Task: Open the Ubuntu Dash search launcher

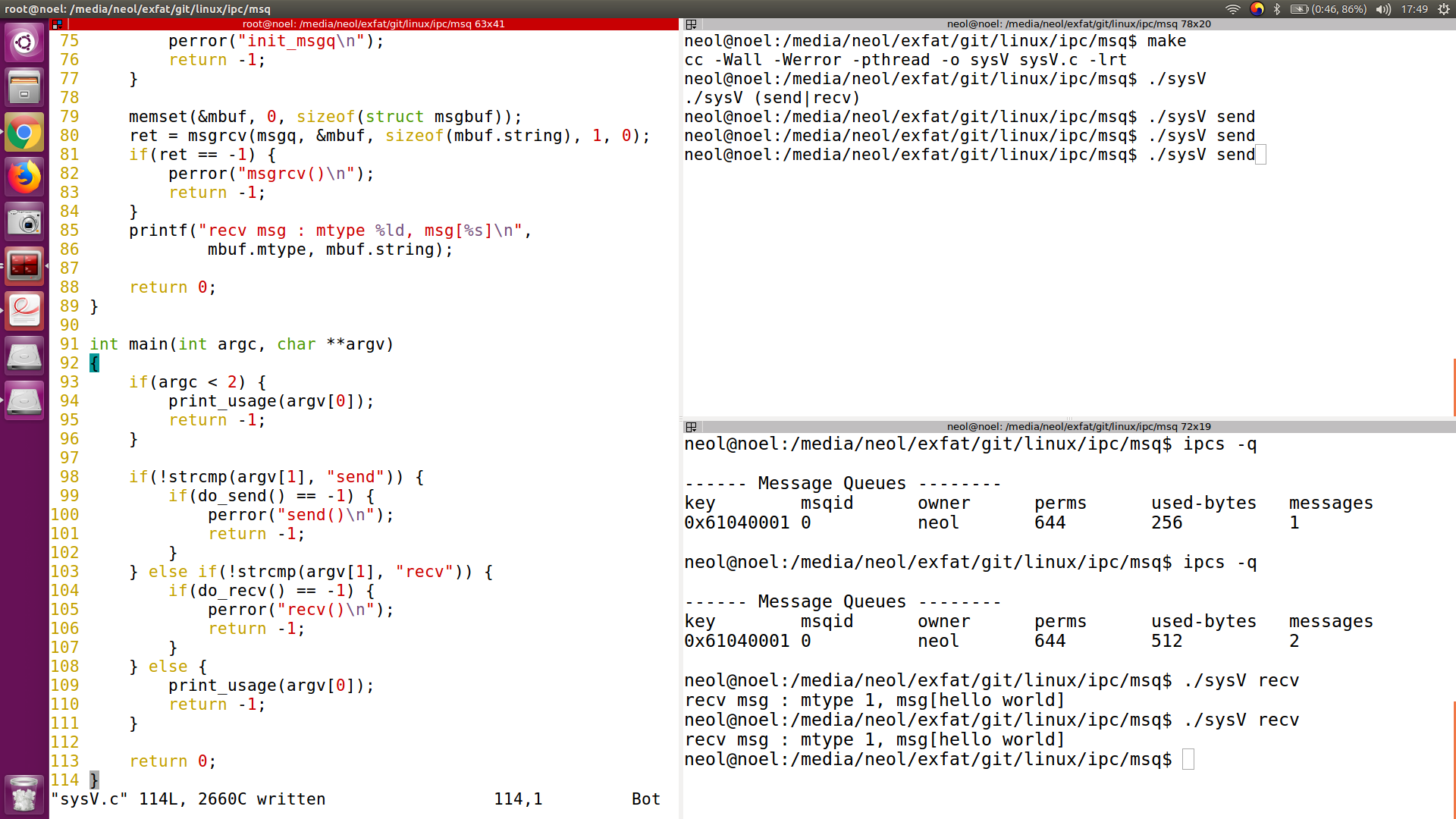Action: click(x=24, y=42)
